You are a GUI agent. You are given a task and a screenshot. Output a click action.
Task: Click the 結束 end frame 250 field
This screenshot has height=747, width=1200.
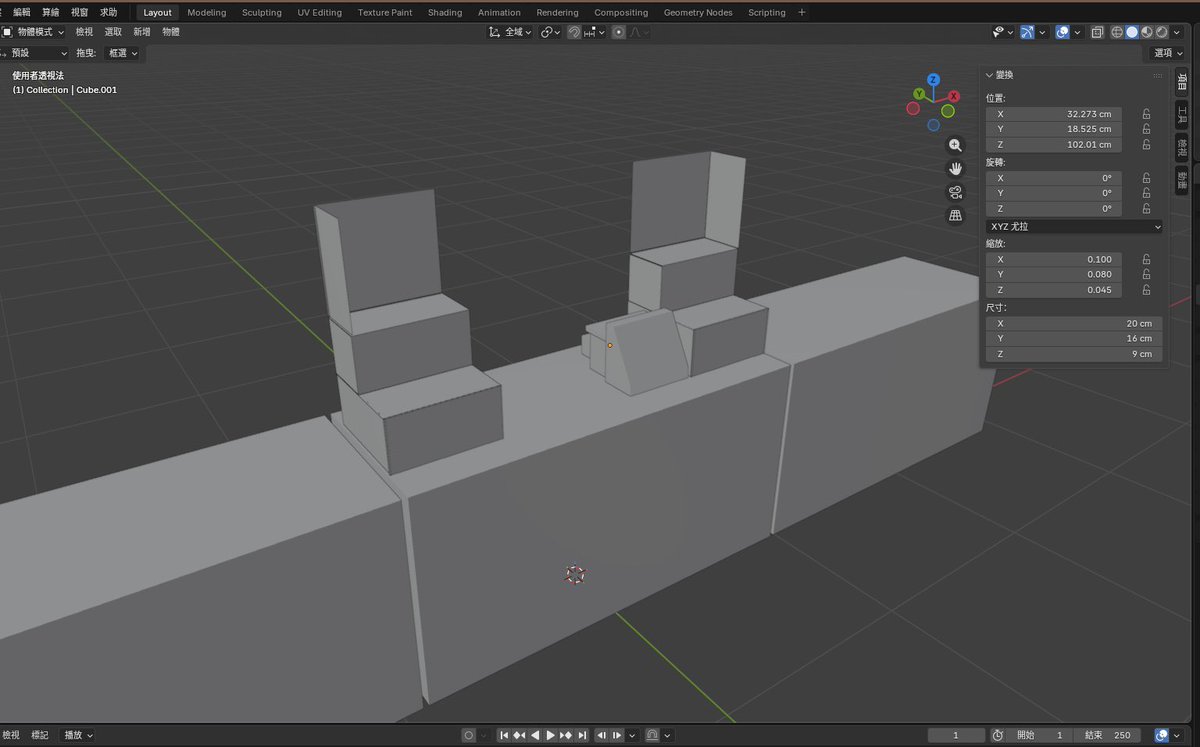click(x=1108, y=735)
